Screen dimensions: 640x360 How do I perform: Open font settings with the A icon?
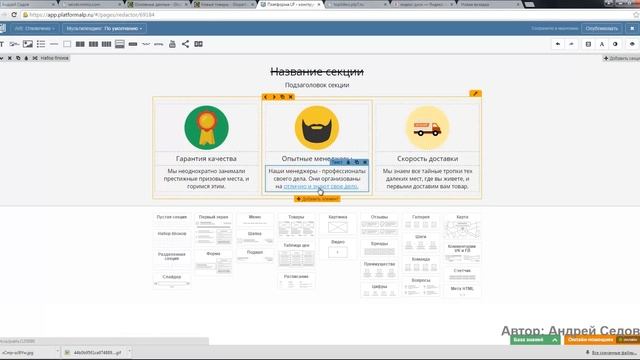602,44
